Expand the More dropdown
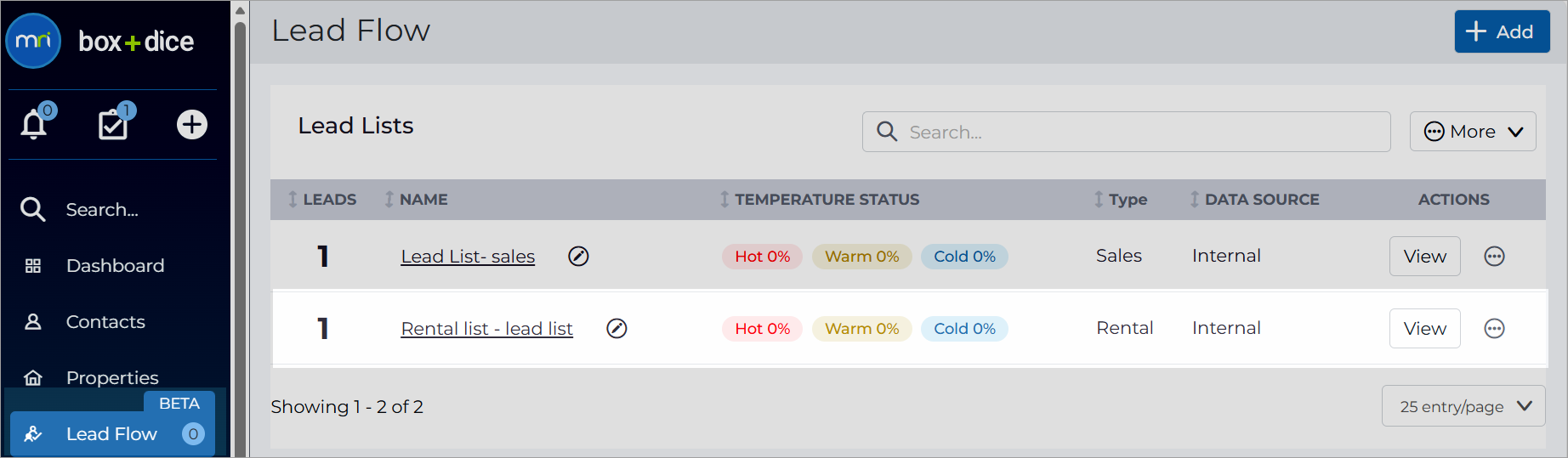 coord(1473,132)
